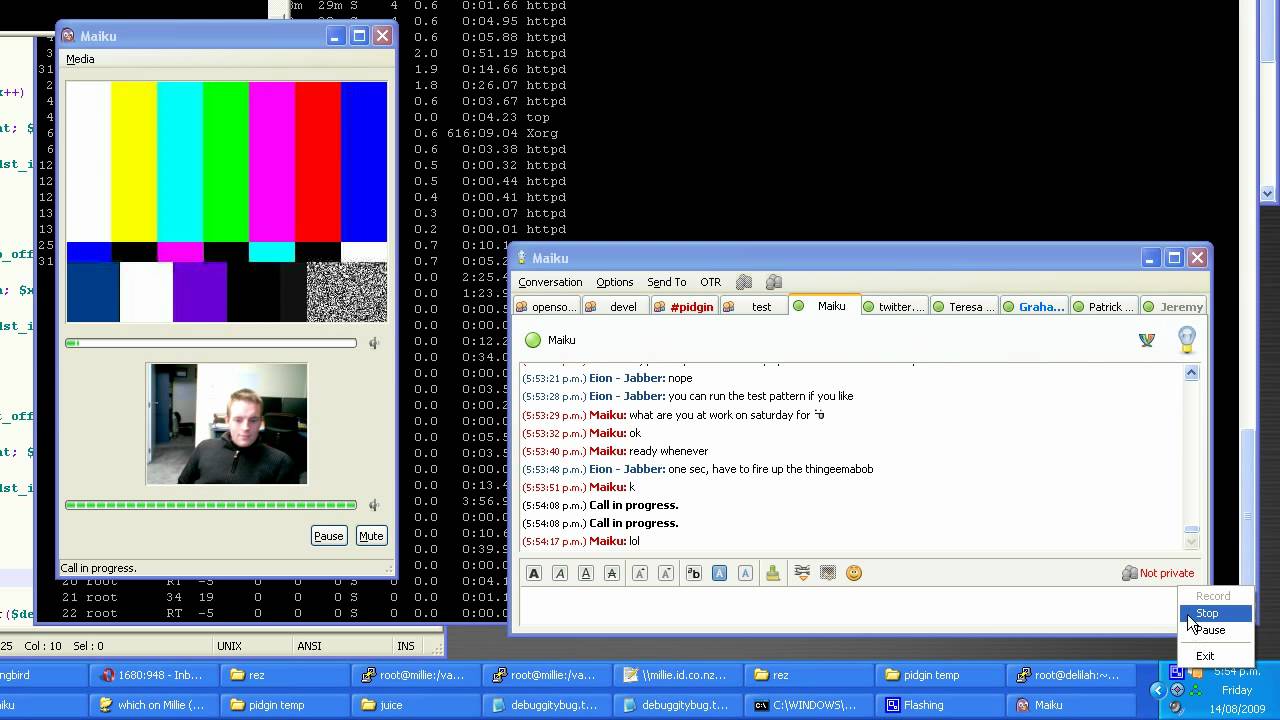Select Pause in the recorder context menu
This screenshot has height=720, width=1280.
click(x=1215, y=630)
